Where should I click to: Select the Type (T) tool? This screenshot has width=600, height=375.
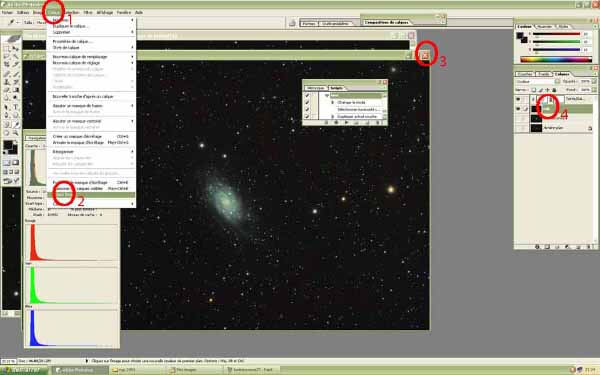[16, 107]
